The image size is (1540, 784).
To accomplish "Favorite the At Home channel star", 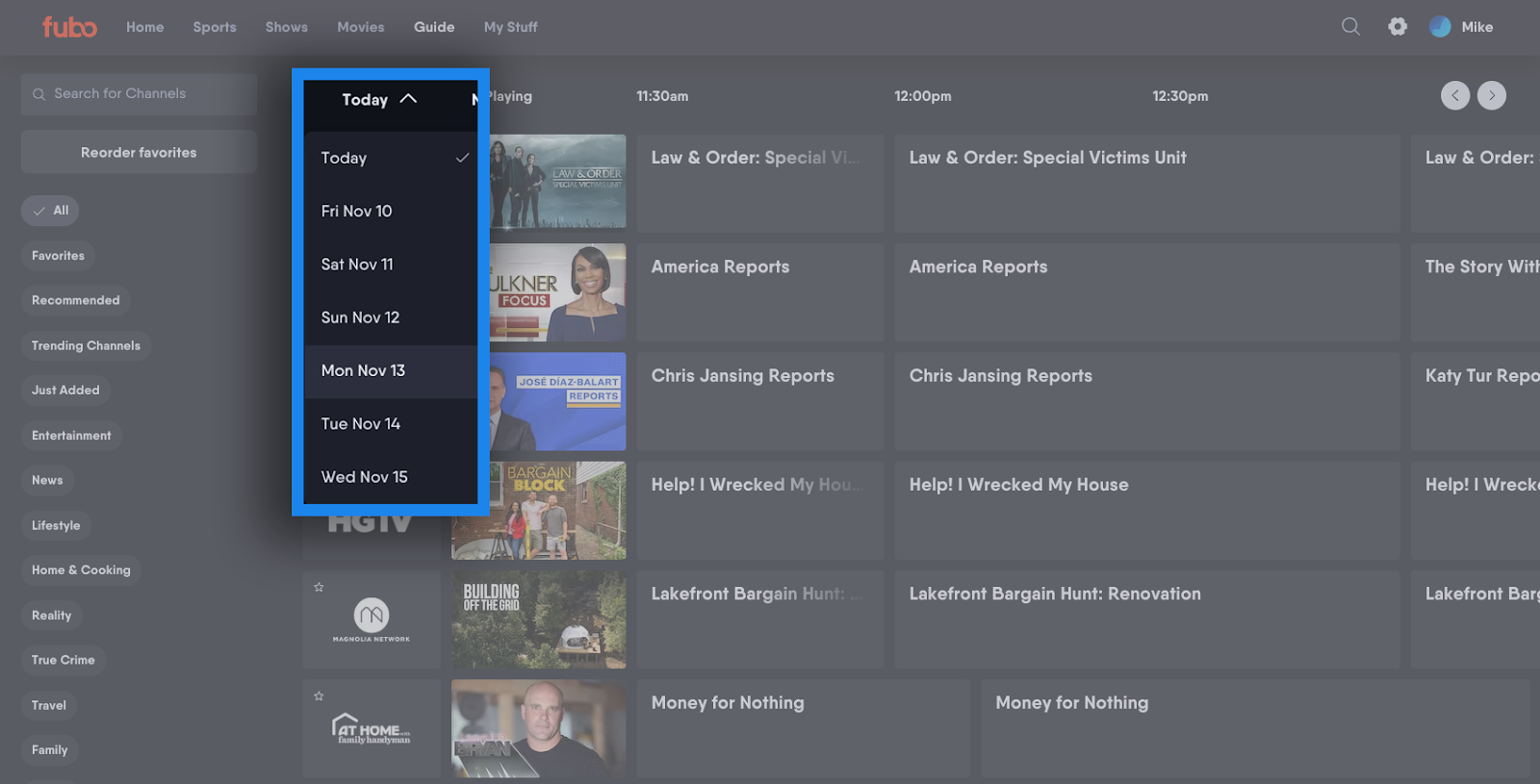I will click(x=319, y=695).
